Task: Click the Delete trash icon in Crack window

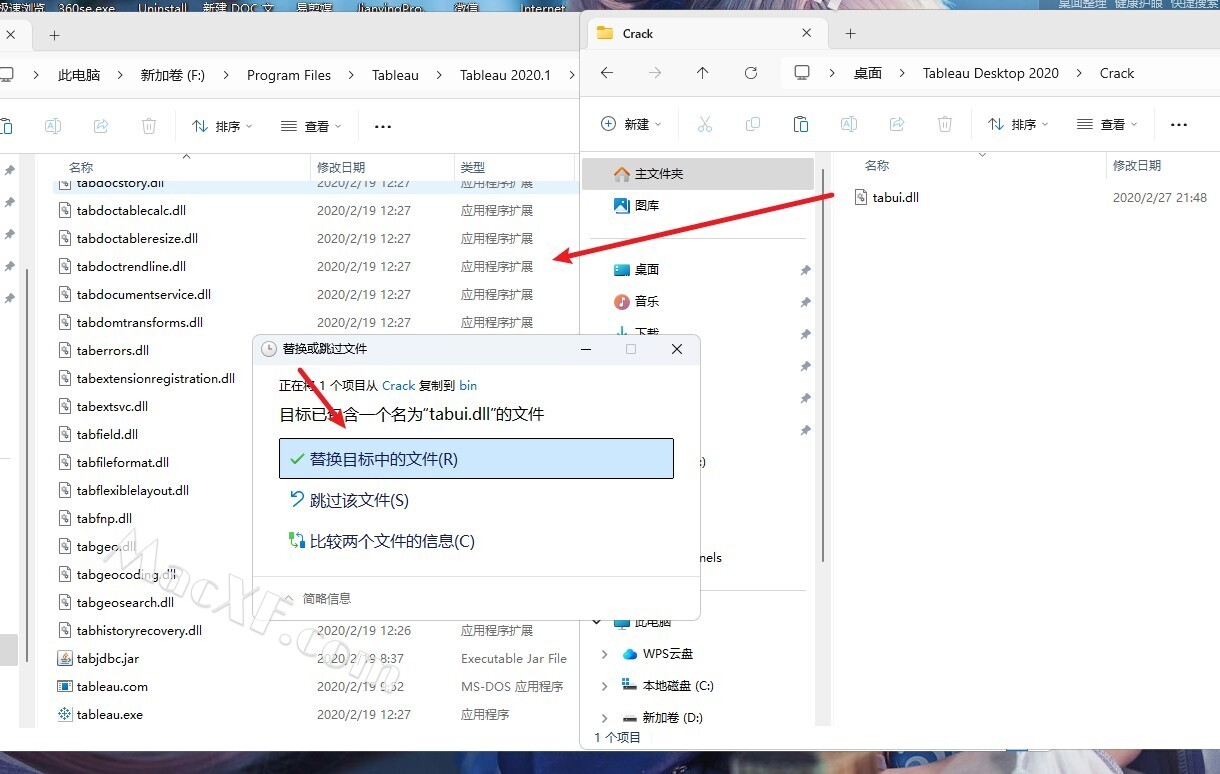Action: pos(945,124)
